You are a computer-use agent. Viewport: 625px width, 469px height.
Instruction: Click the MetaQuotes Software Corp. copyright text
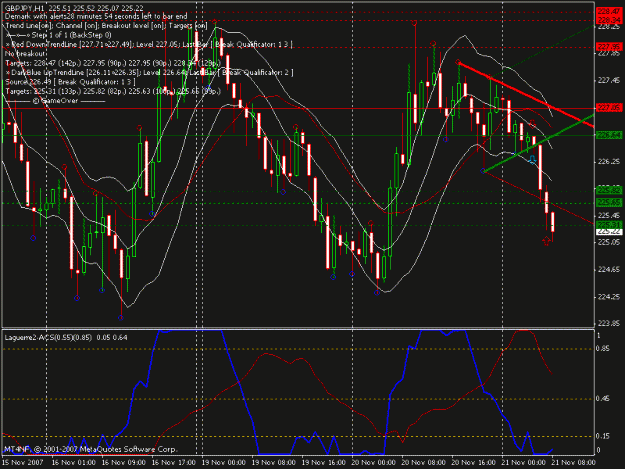click(90, 449)
